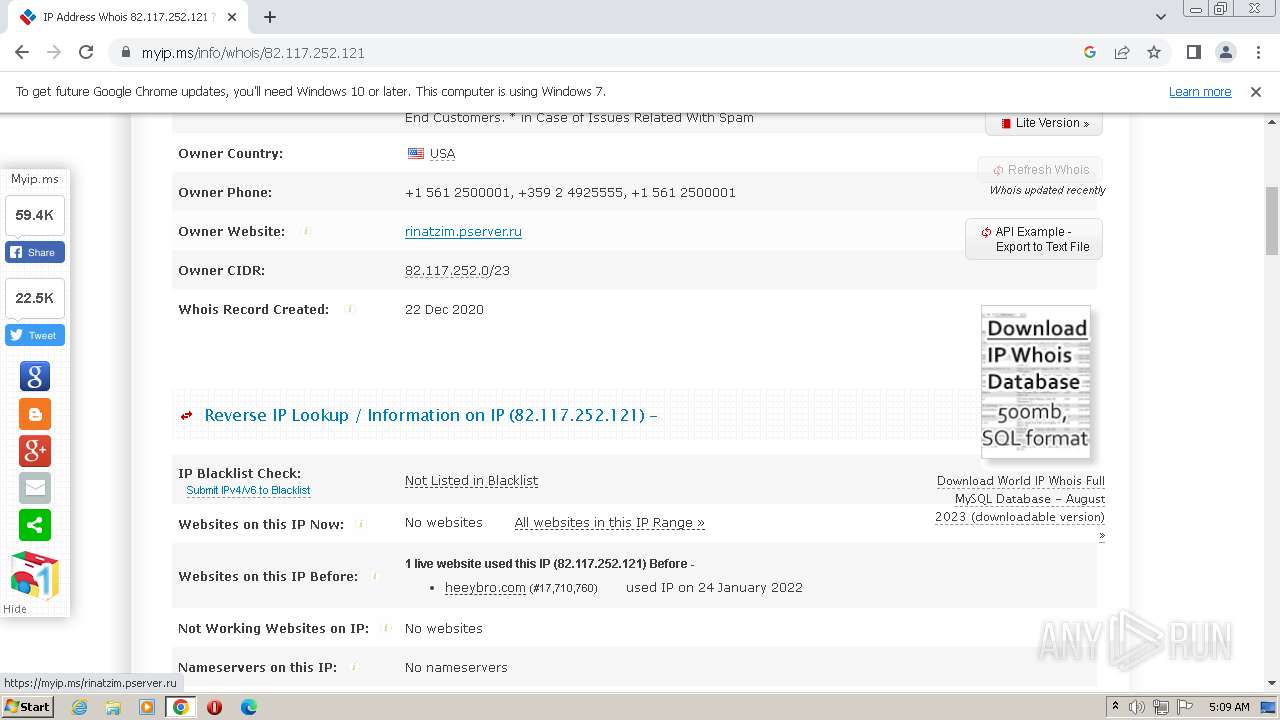Viewport: 1280px width, 720px height.
Task: Open Learn more link about updates
Action: tap(1200, 91)
